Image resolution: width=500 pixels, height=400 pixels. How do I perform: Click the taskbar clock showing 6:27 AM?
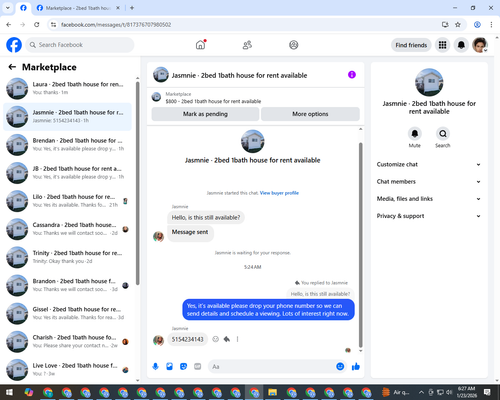pos(467,392)
